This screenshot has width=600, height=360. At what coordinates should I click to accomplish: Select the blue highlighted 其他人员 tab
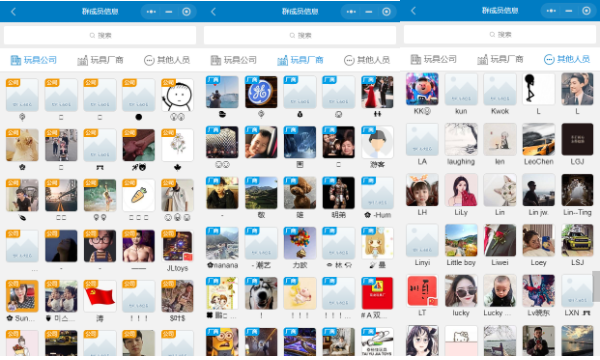pos(567,59)
